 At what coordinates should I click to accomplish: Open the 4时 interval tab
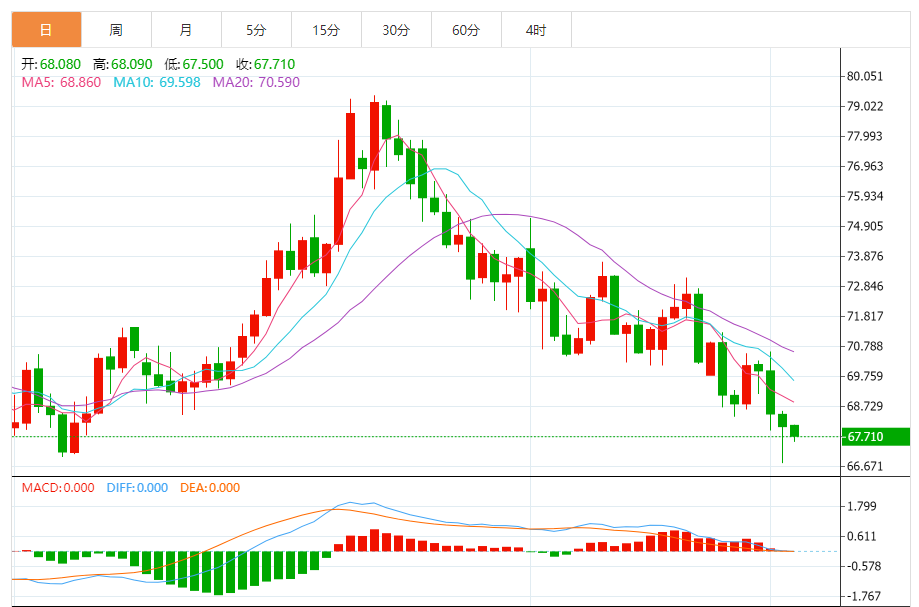(x=536, y=30)
